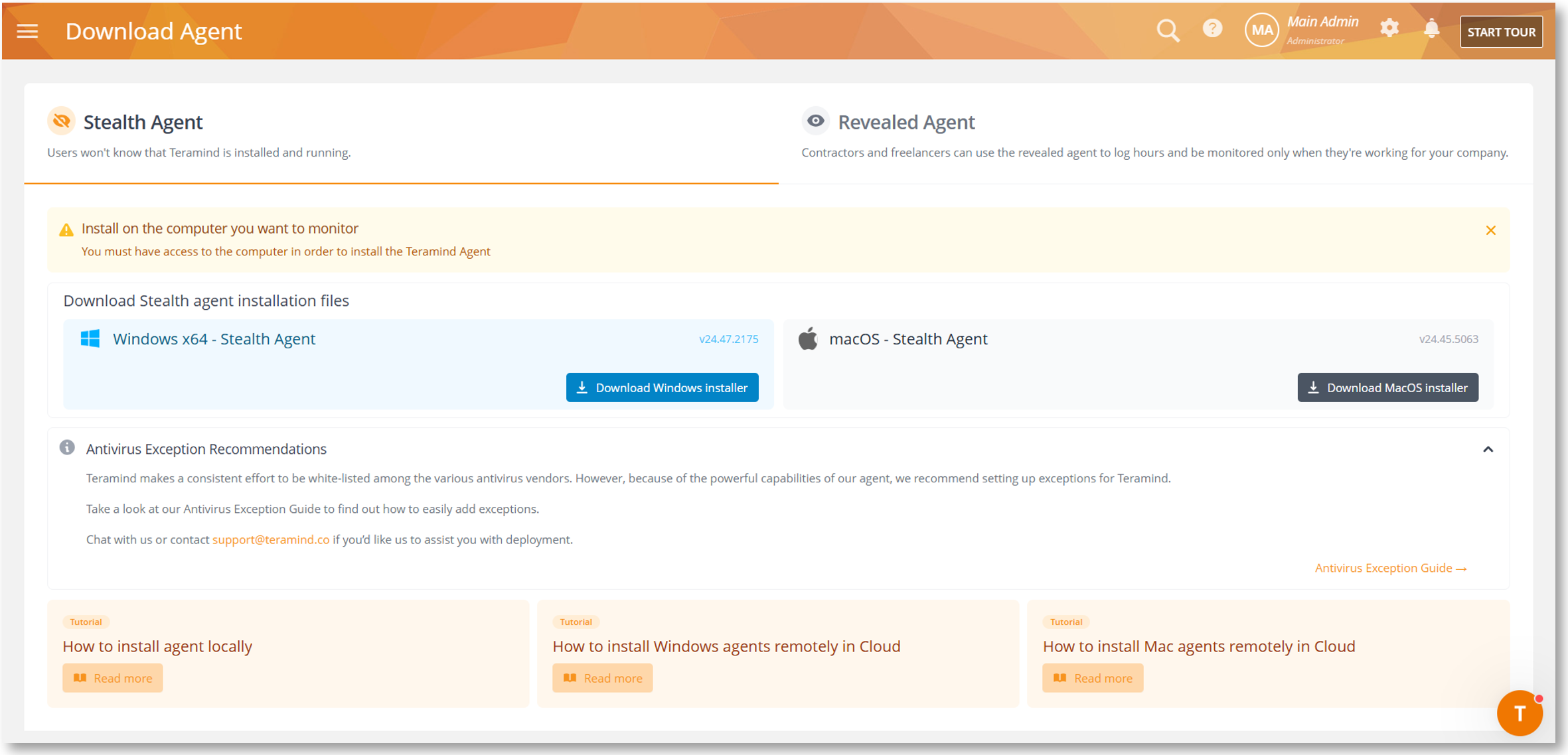Open settings gear icon

pos(1389,28)
